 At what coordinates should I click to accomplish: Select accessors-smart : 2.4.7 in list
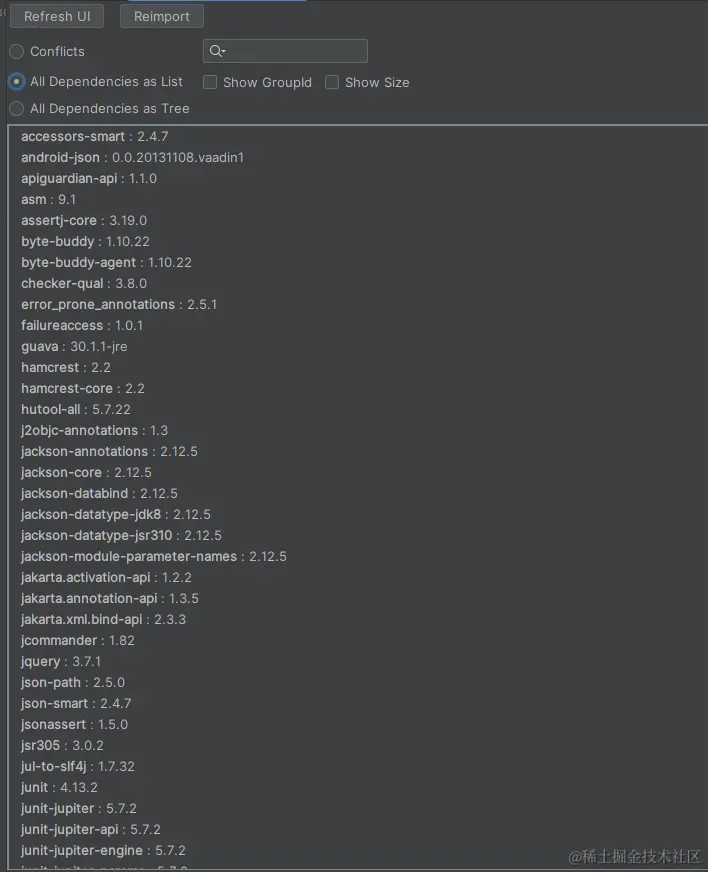[x=95, y=136]
